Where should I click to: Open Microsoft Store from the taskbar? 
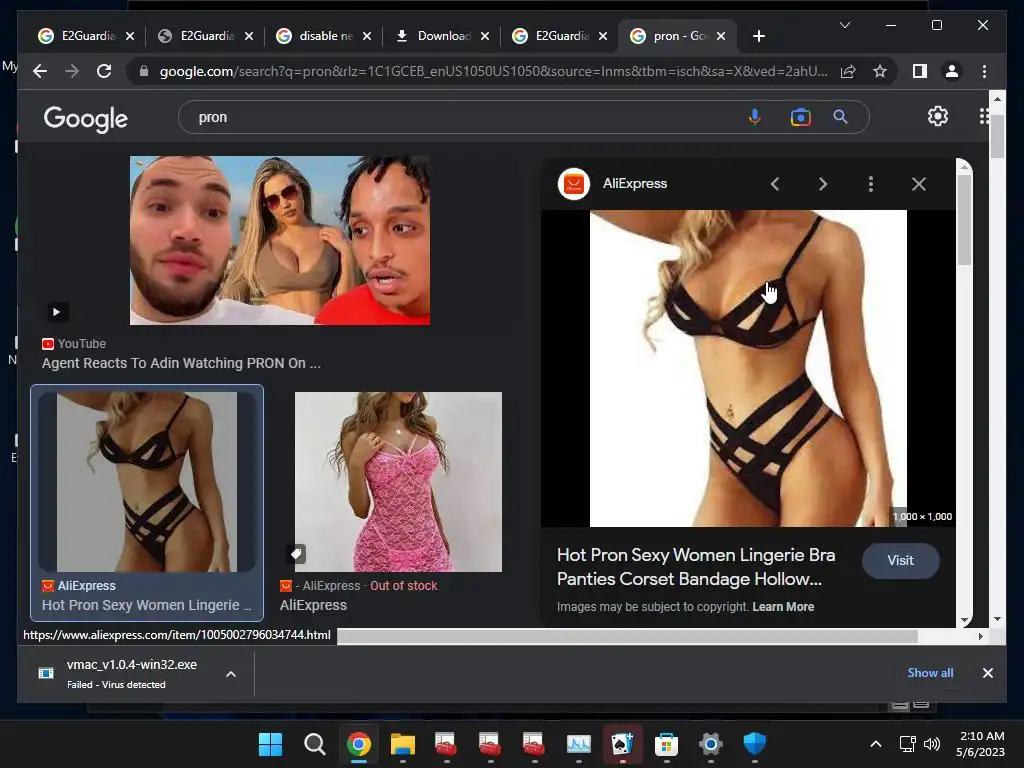(x=666, y=744)
